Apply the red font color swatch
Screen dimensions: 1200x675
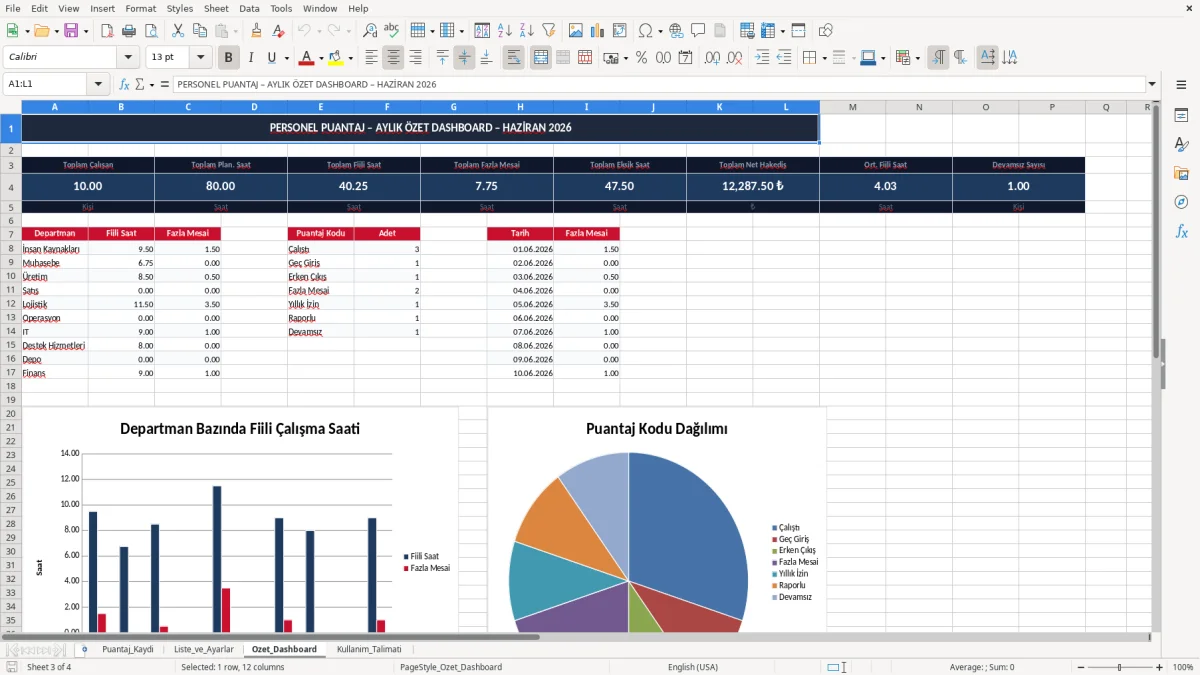tap(307, 58)
